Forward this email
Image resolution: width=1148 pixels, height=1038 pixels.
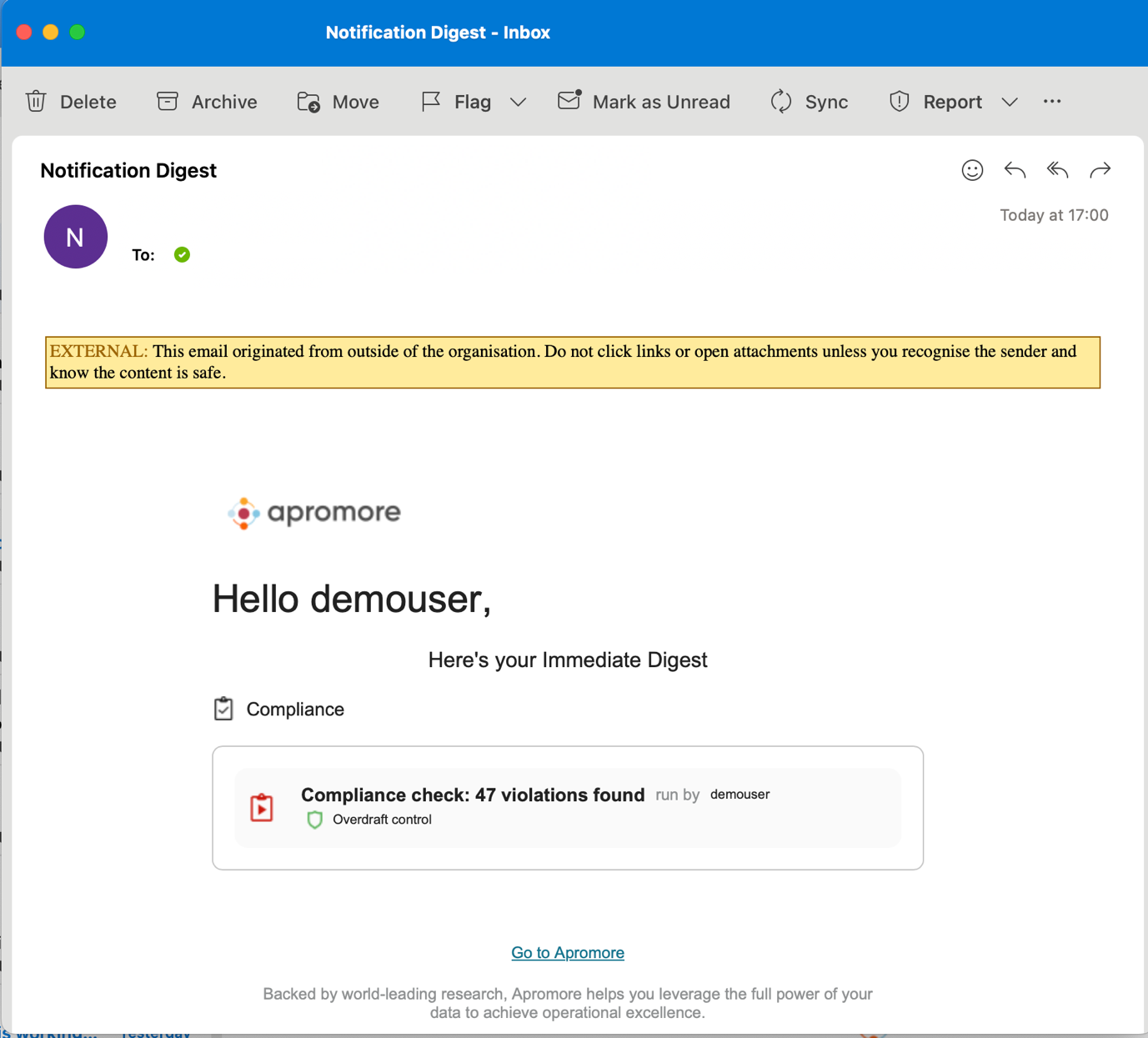click(x=1100, y=170)
